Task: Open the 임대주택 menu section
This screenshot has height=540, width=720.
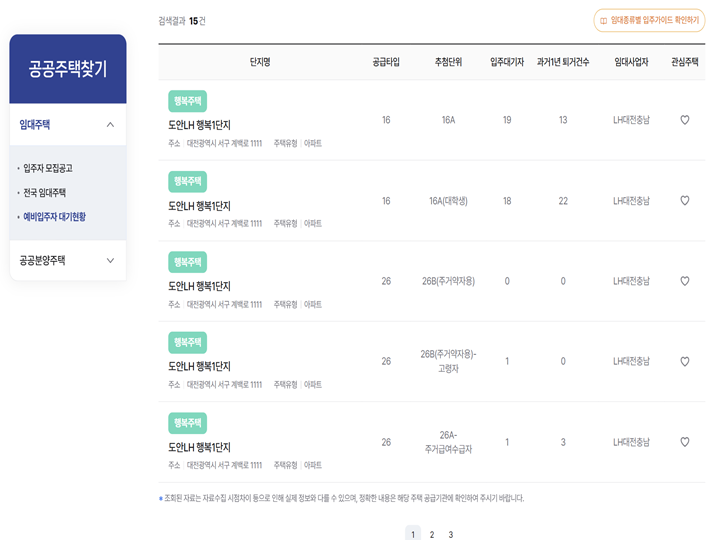Action: [68, 124]
